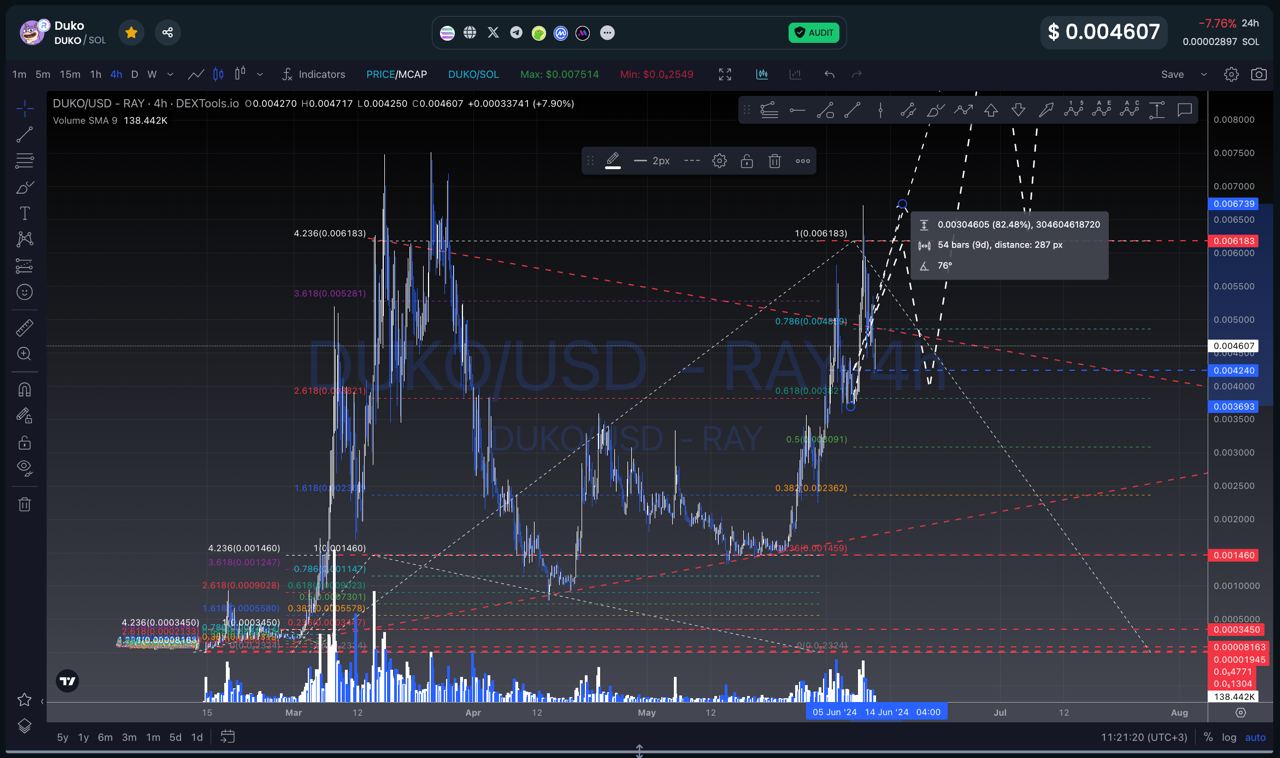Lock the selected drawing
This screenshot has height=758, width=1280.
pyautogui.click(x=747, y=161)
